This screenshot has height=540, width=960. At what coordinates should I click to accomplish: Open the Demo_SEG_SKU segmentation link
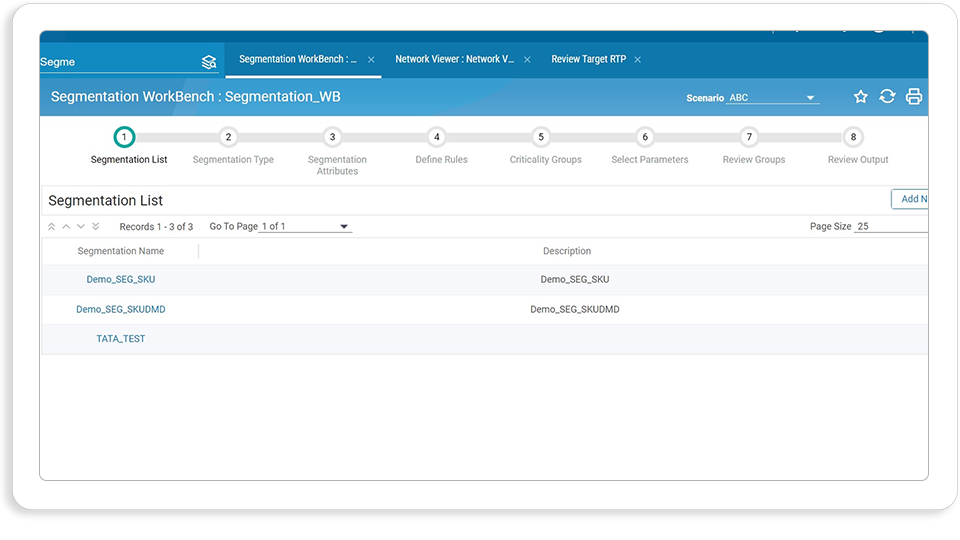tap(121, 279)
